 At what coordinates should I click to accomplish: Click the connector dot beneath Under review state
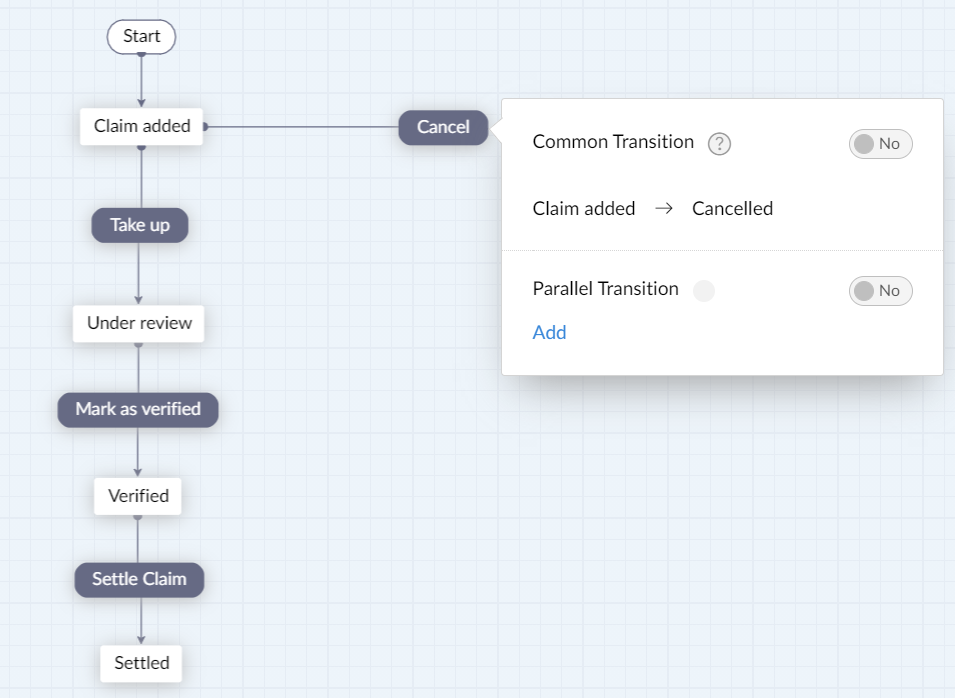138,344
